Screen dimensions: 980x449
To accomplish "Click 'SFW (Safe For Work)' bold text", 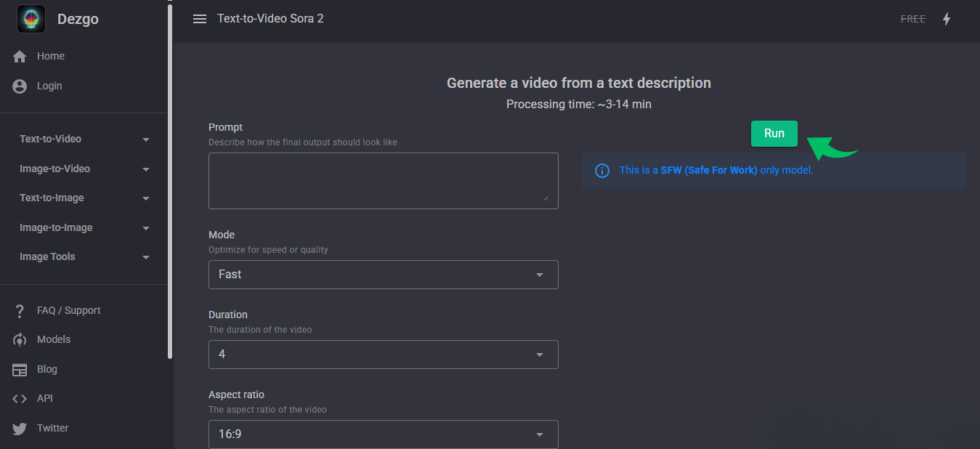I will 709,170.
